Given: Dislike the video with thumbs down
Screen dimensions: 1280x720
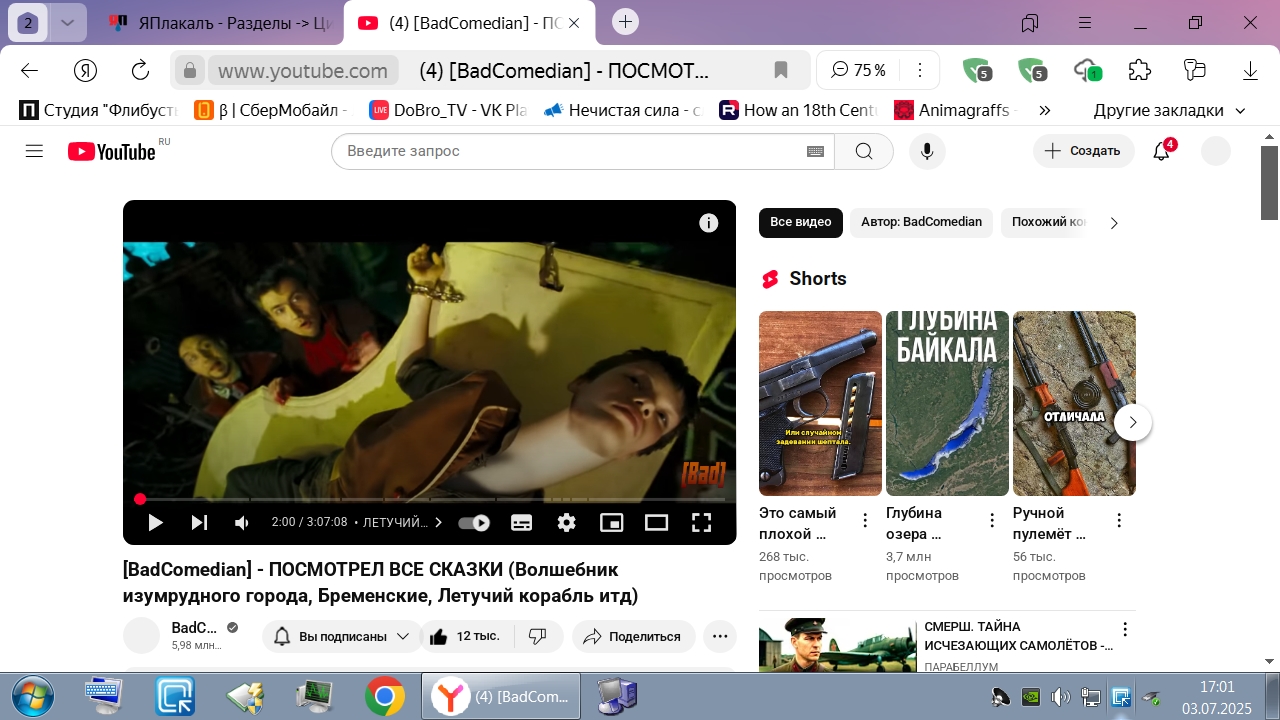Looking at the screenshot, I should click(x=538, y=636).
